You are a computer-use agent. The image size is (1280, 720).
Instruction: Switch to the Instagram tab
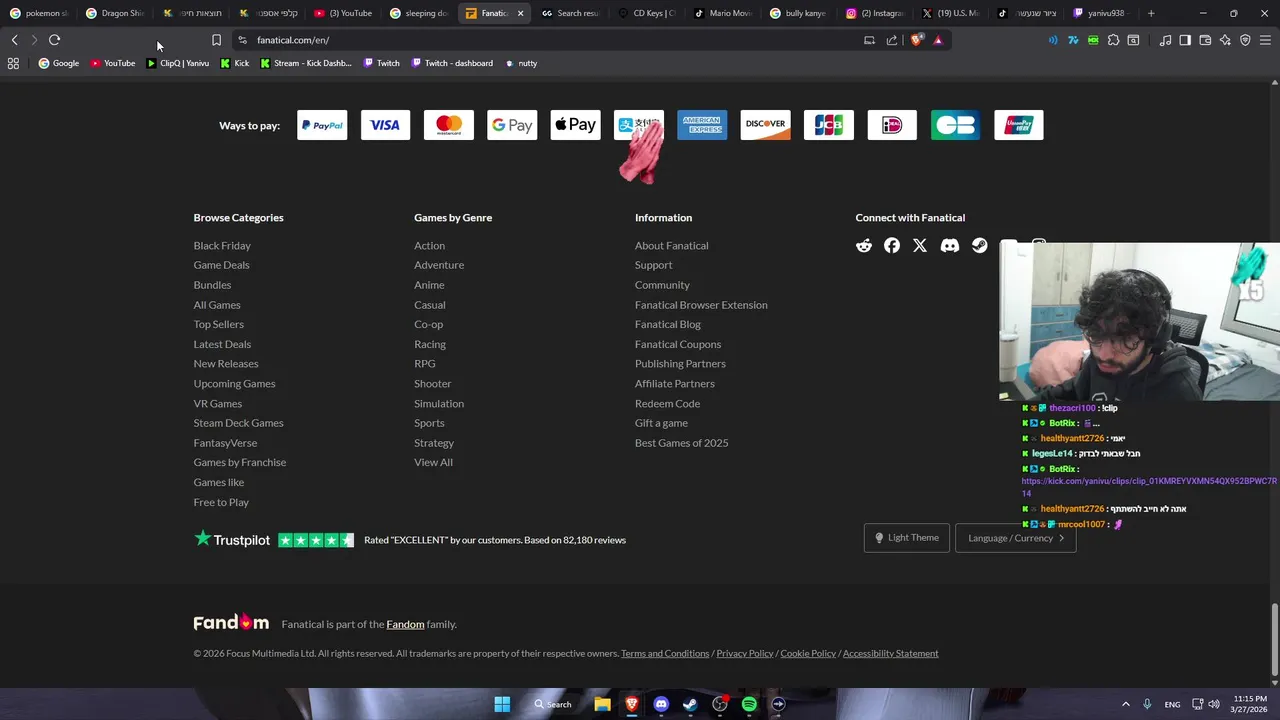[x=876, y=13]
